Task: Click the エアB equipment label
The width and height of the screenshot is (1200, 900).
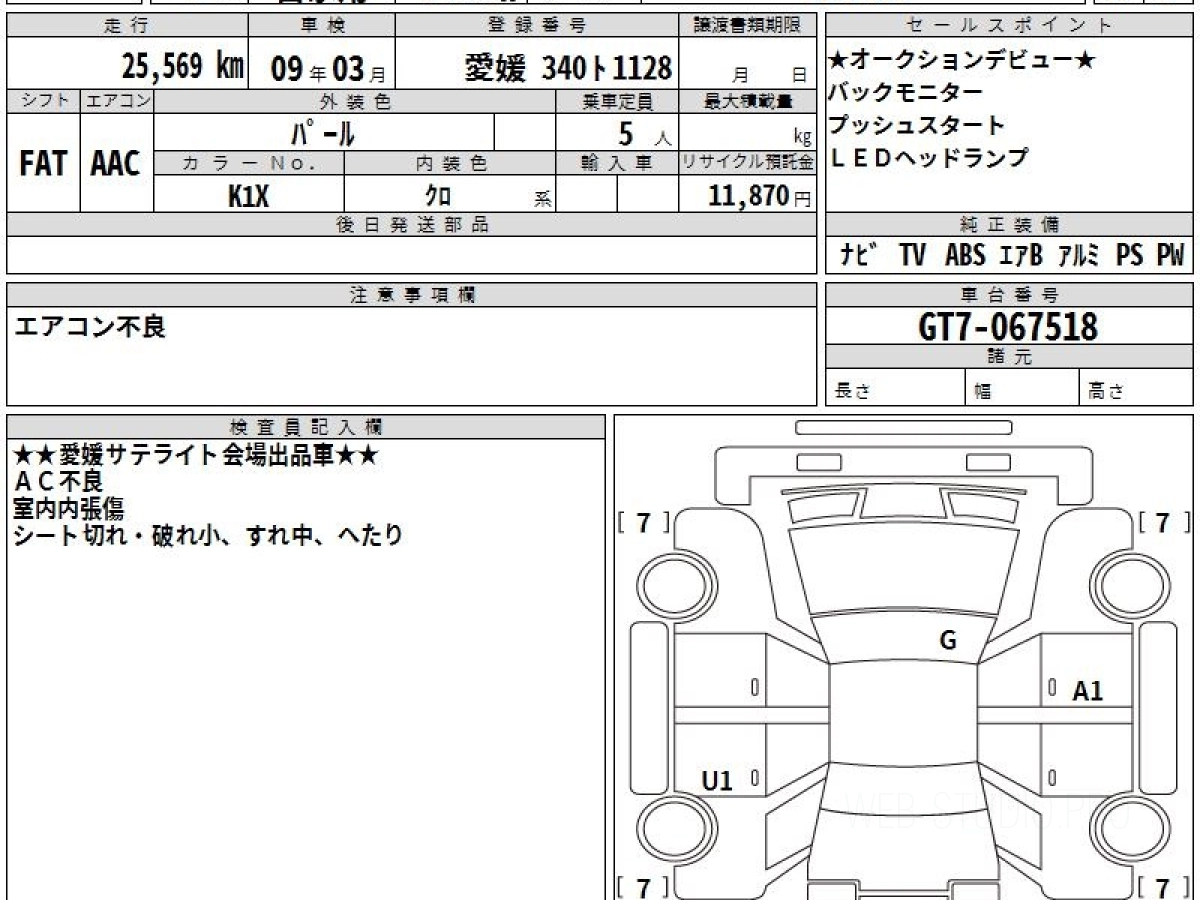Action: tap(1021, 255)
